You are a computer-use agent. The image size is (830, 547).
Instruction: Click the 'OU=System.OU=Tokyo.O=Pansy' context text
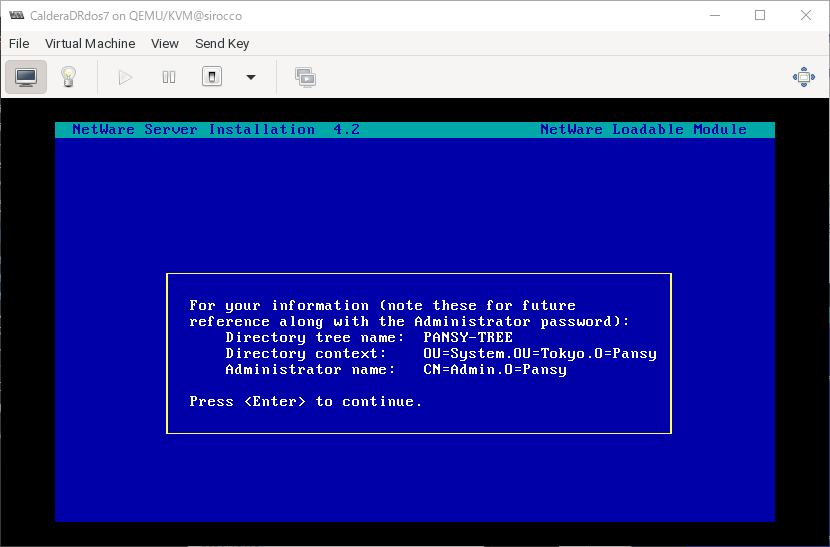click(x=540, y=354)
